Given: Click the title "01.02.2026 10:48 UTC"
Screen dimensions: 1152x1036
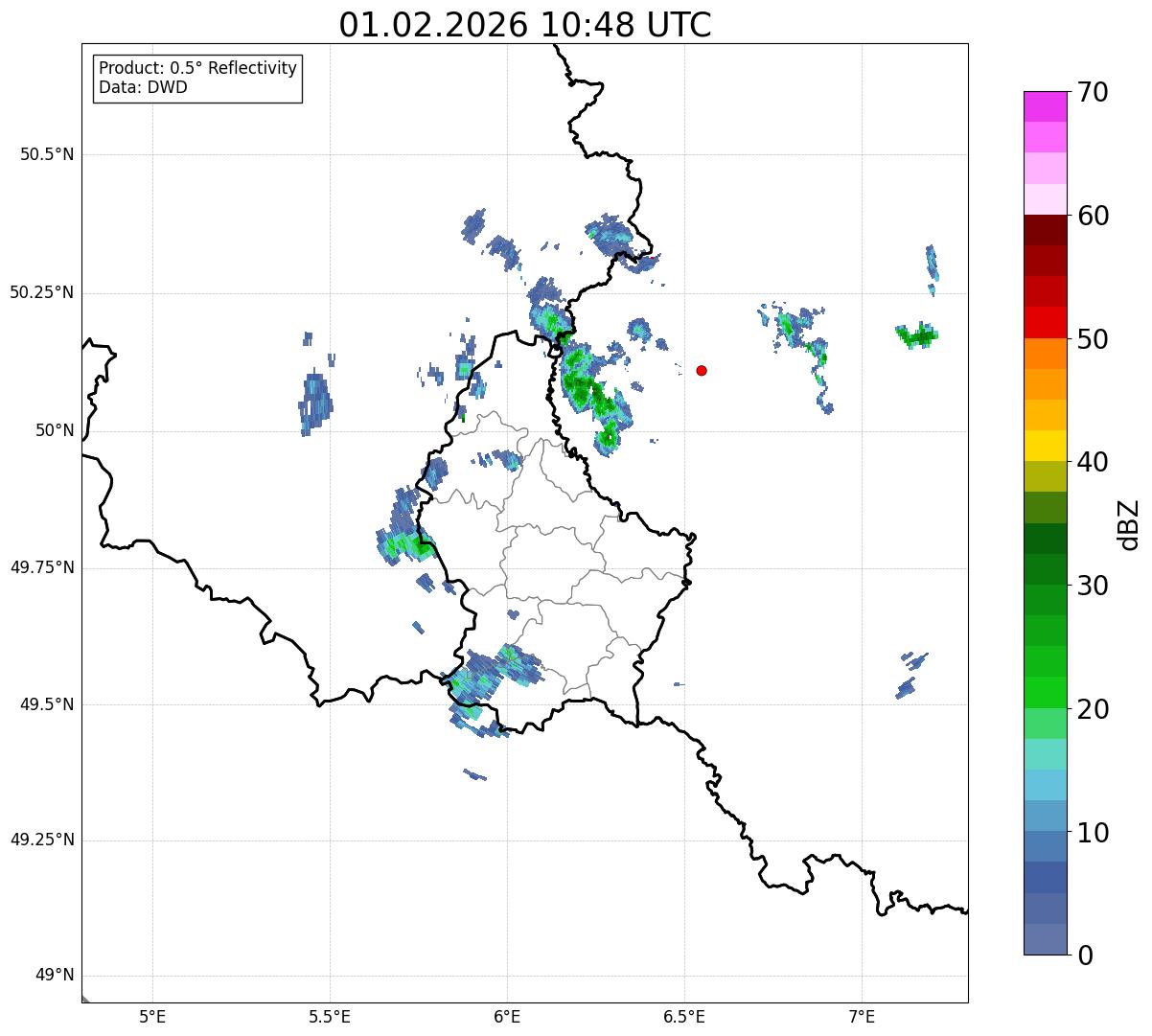Looking at the screenshot, I should point(525,25).
